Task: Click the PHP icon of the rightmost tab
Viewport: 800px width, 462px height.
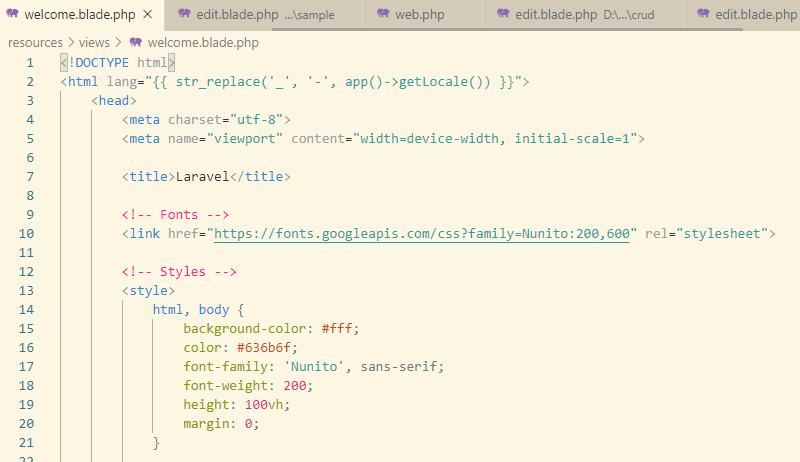Action: point(703,15)
